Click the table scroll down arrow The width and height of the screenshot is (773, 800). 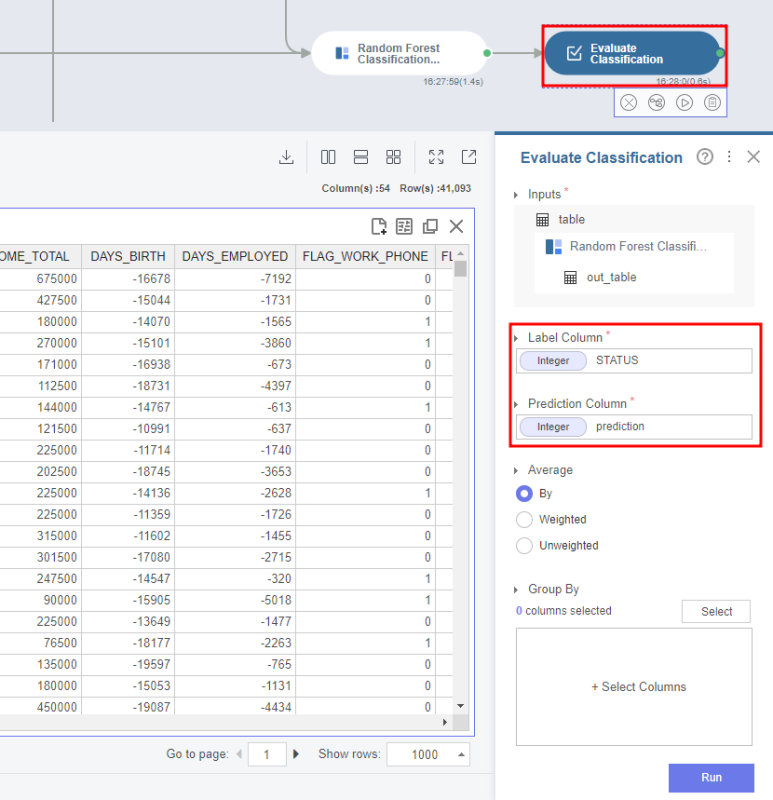(x=461, y=706)
